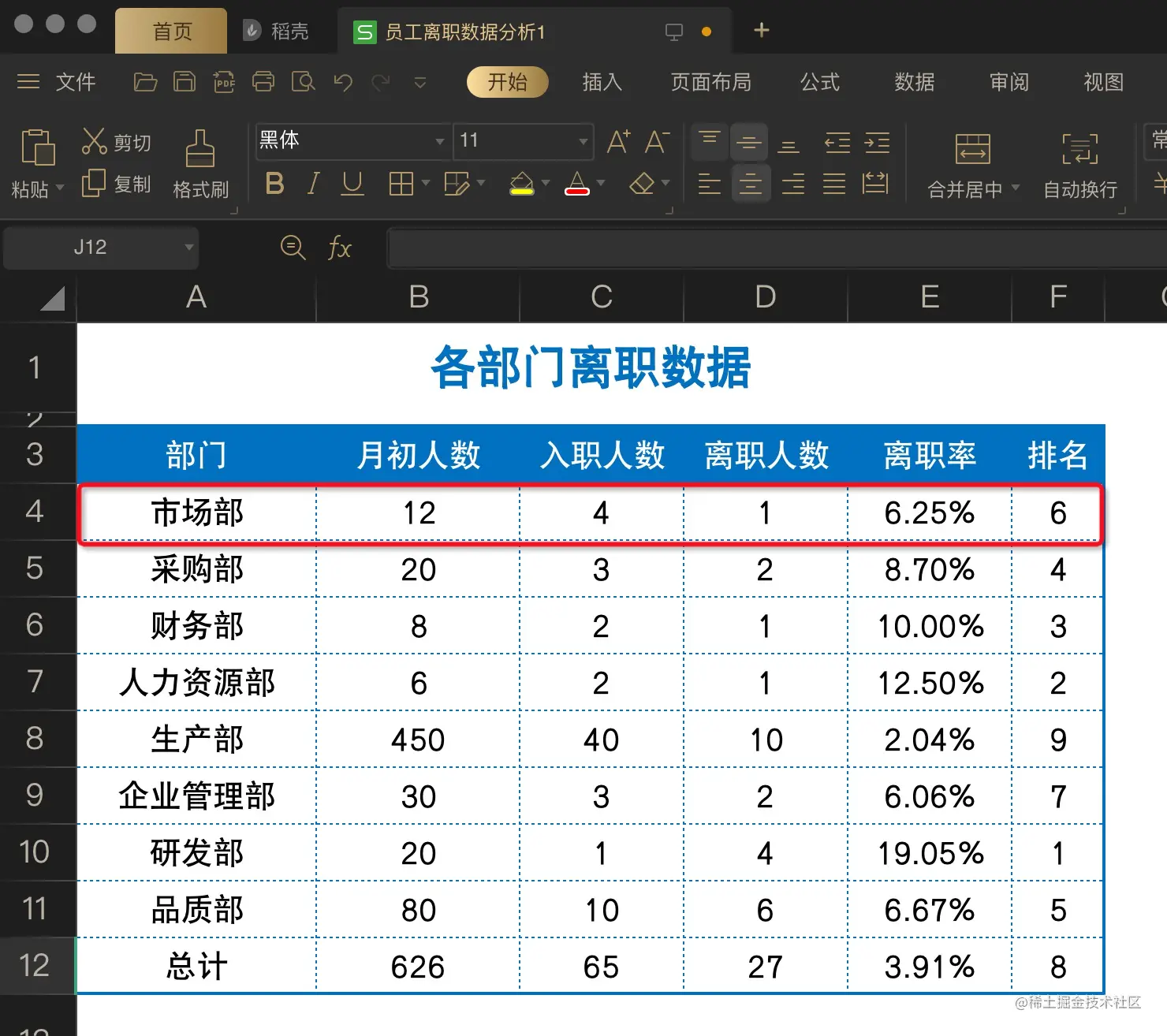Switch to the 审阅 ribbon tab
Viewport: 1167px width, 1036px height.
(1009, 82)
